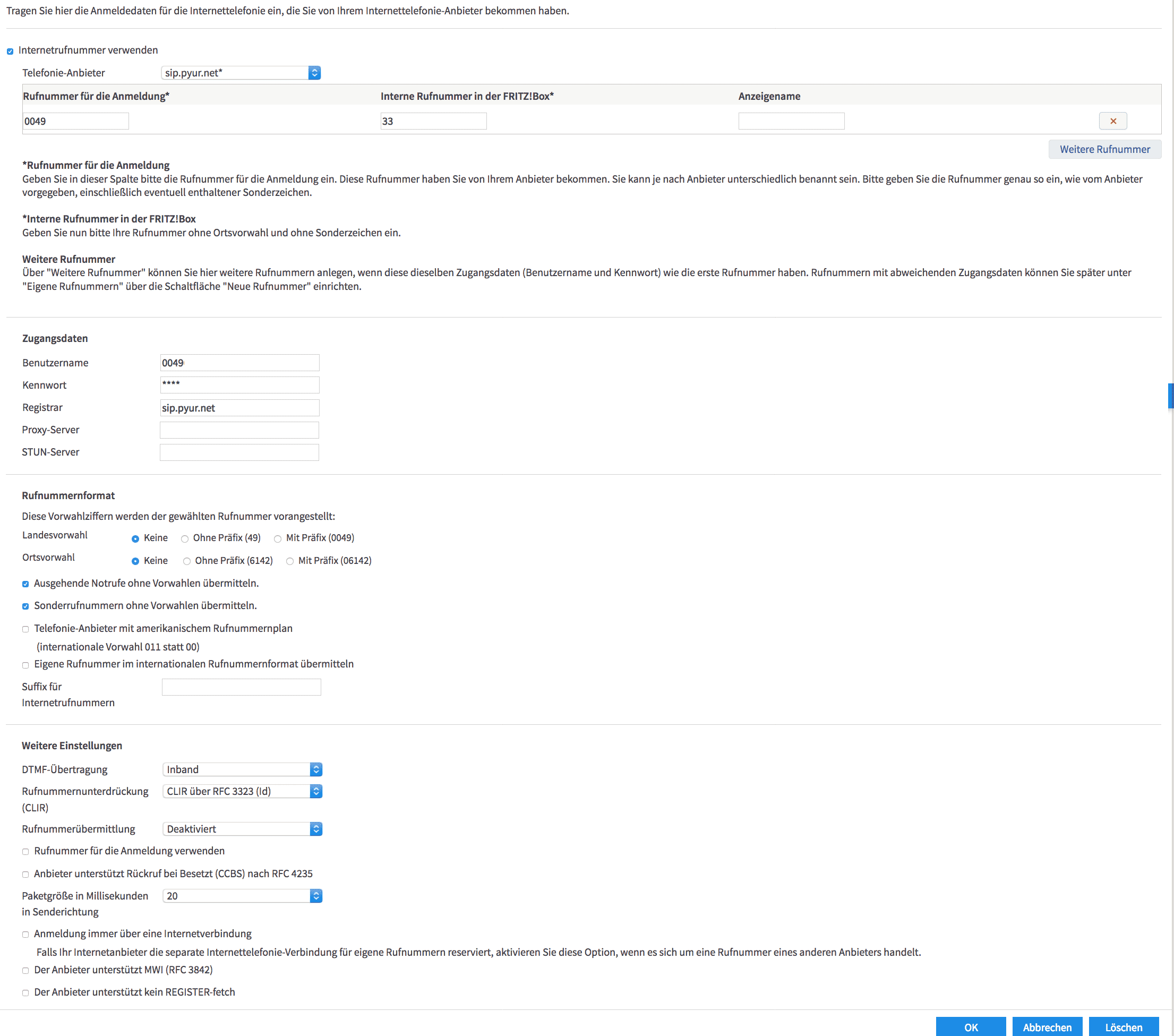Click the Proxy-Server input field
This screenshot has width=1174, height=1036.
click(239, 430)
